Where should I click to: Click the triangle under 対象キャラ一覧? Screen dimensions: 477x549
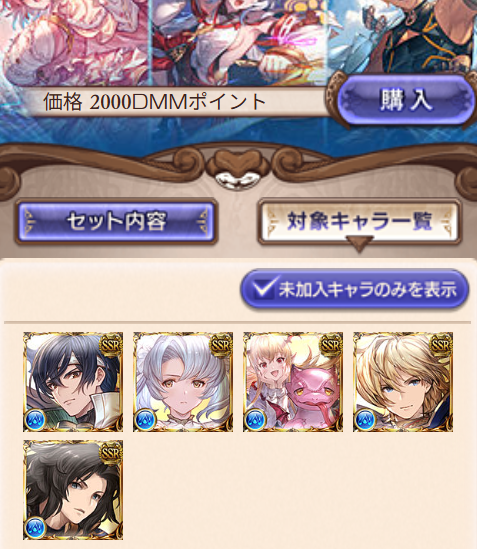[359, 244]
